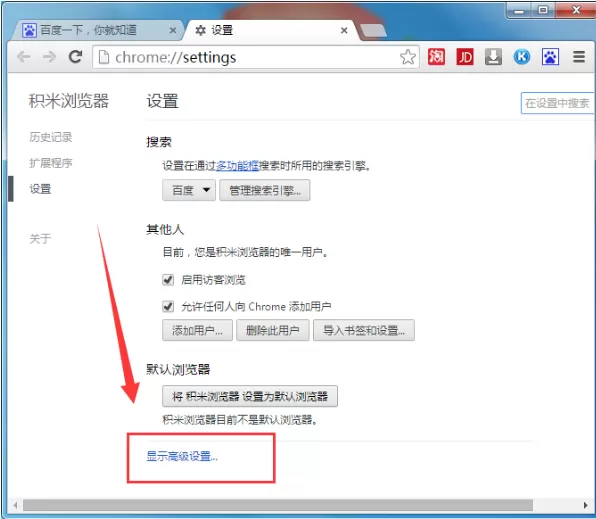Viewport: 596px width, 519px height.
Task: Close the 设置 tab
Action: tap(344, 30)
